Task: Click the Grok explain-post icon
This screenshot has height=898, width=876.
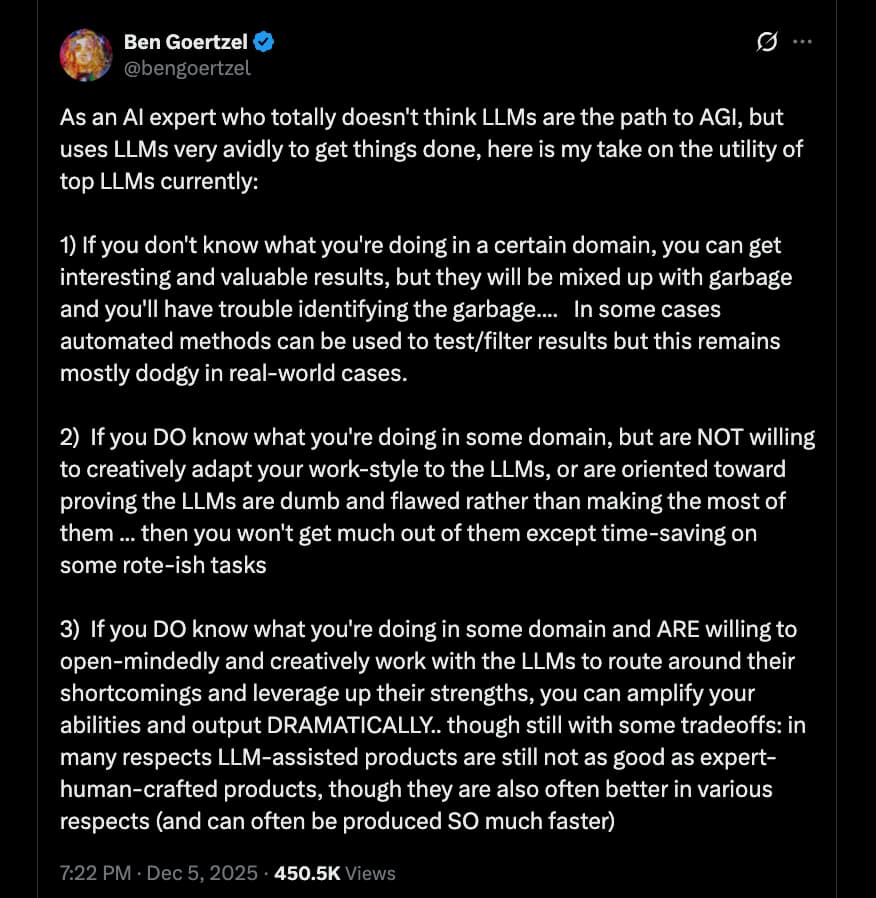Action: point(767,42)
